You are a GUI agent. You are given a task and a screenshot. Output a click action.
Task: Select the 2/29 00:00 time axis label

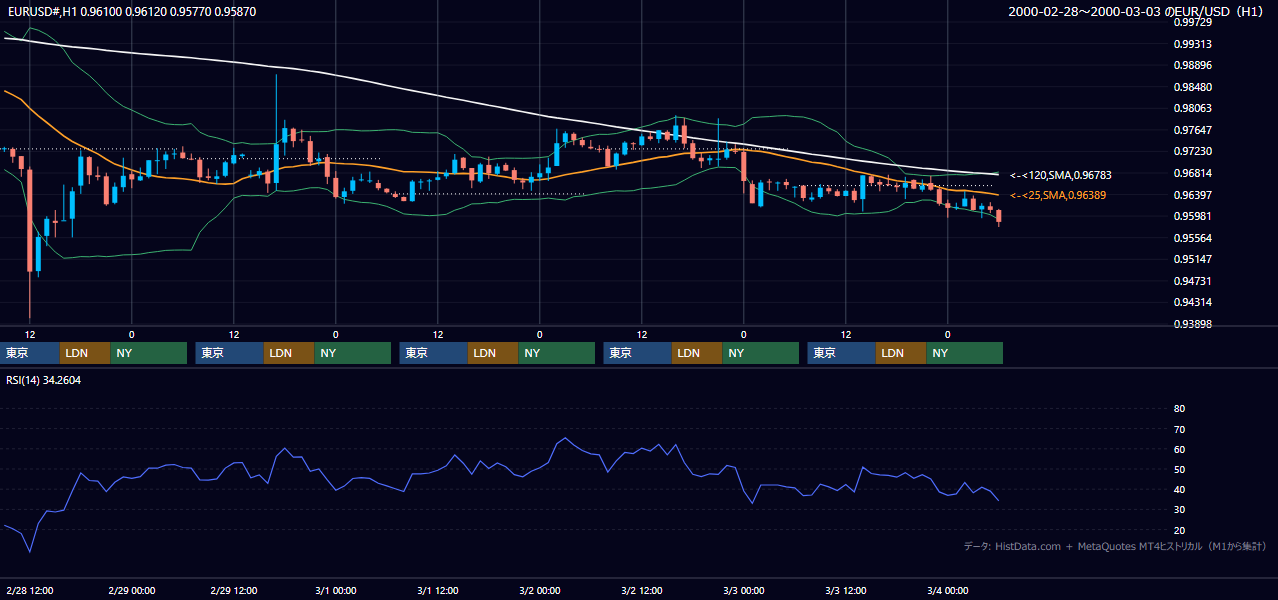click(x=131, y=591)
